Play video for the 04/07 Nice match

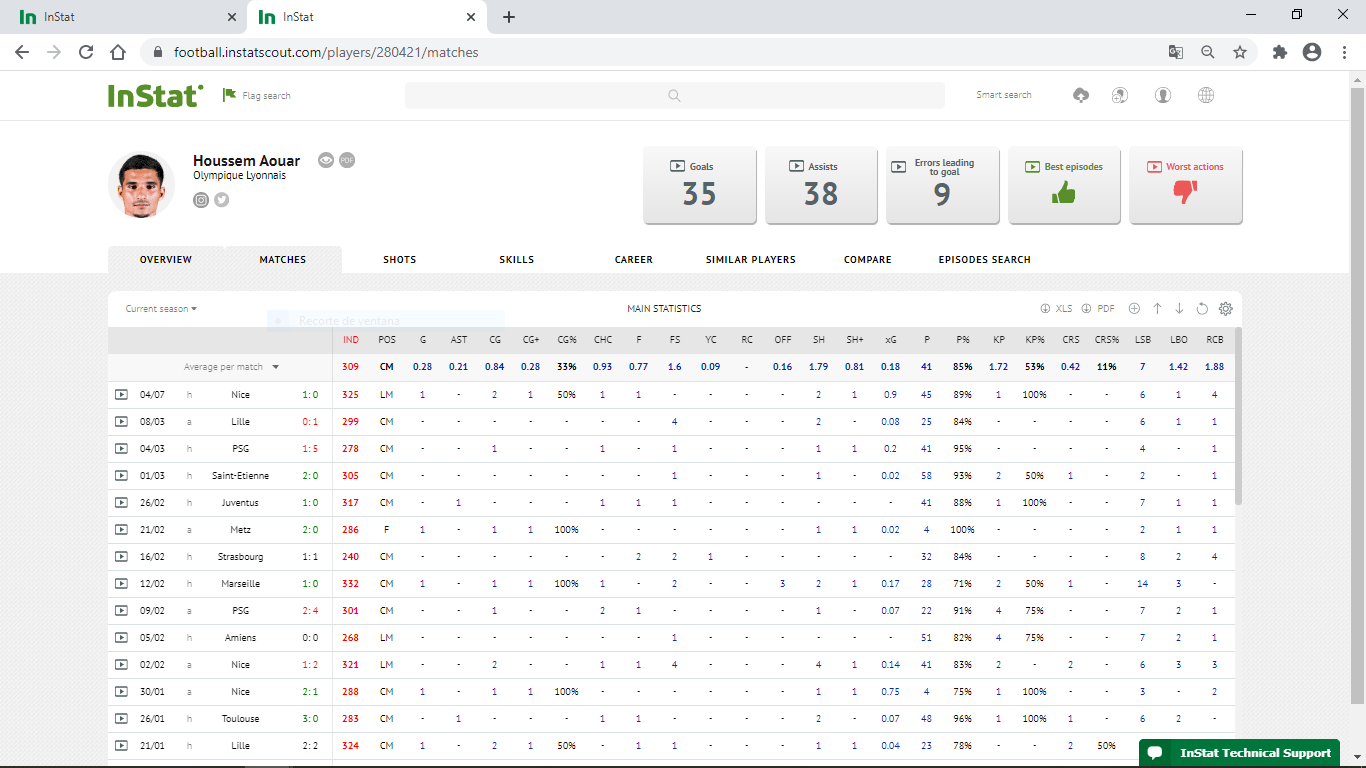pos(121,395)
